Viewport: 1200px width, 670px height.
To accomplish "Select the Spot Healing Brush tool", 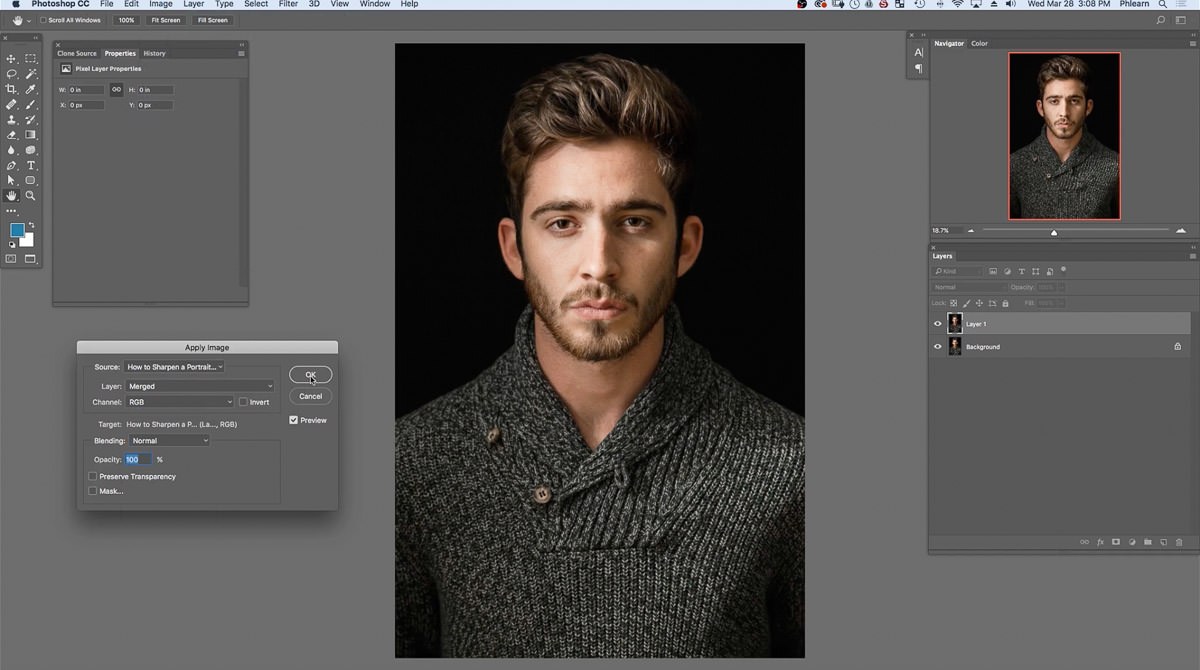I will point(12,104).
